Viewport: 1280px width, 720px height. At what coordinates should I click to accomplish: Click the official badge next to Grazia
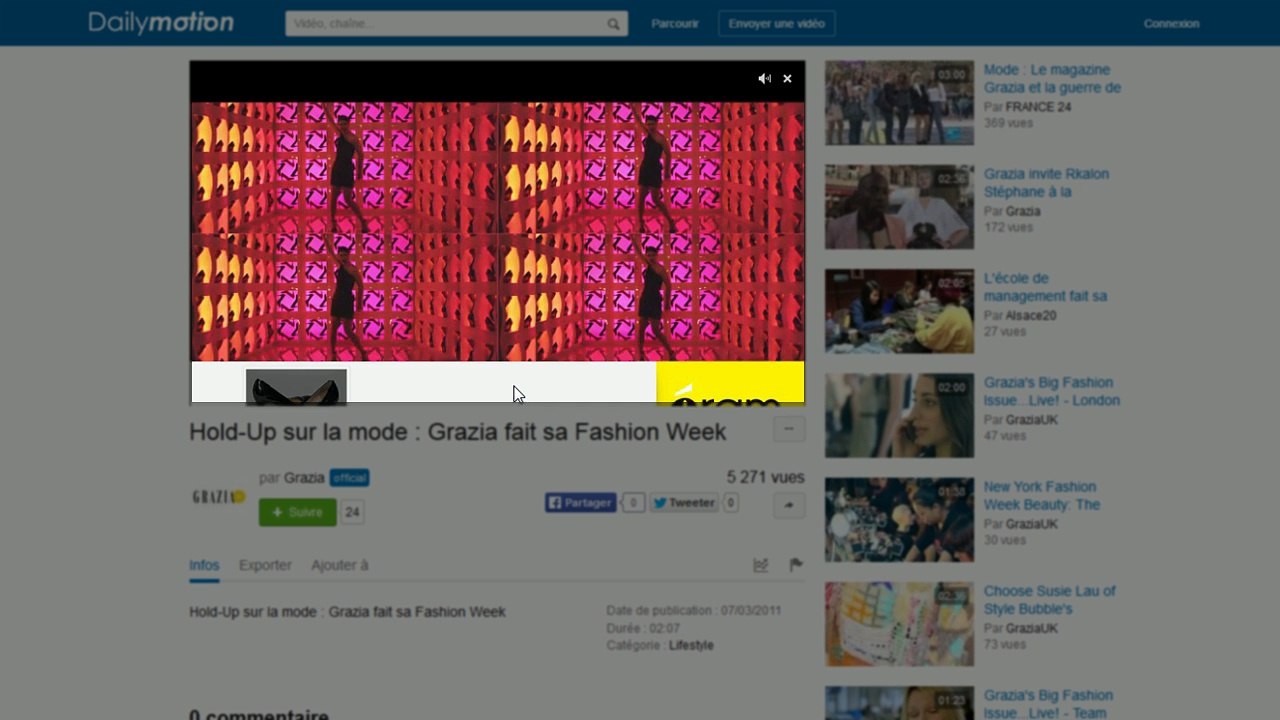(x=350, y=478)
